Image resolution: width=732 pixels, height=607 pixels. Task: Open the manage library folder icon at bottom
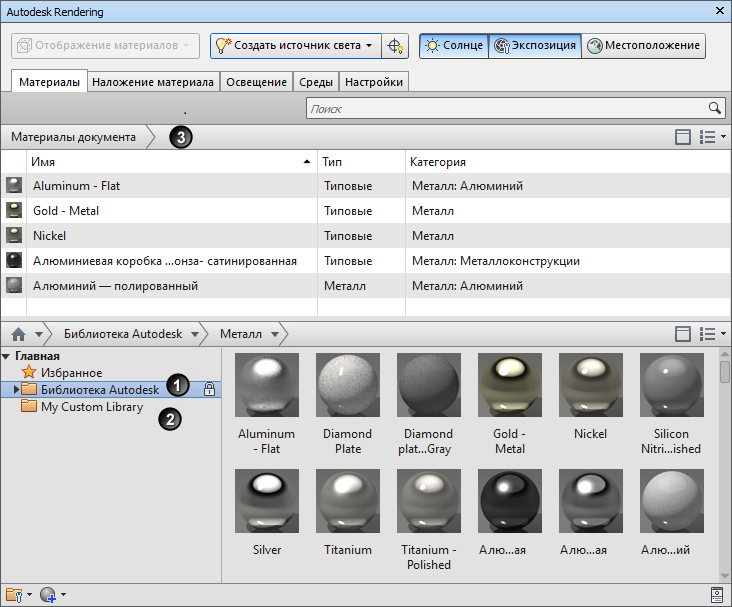(14, 595)
